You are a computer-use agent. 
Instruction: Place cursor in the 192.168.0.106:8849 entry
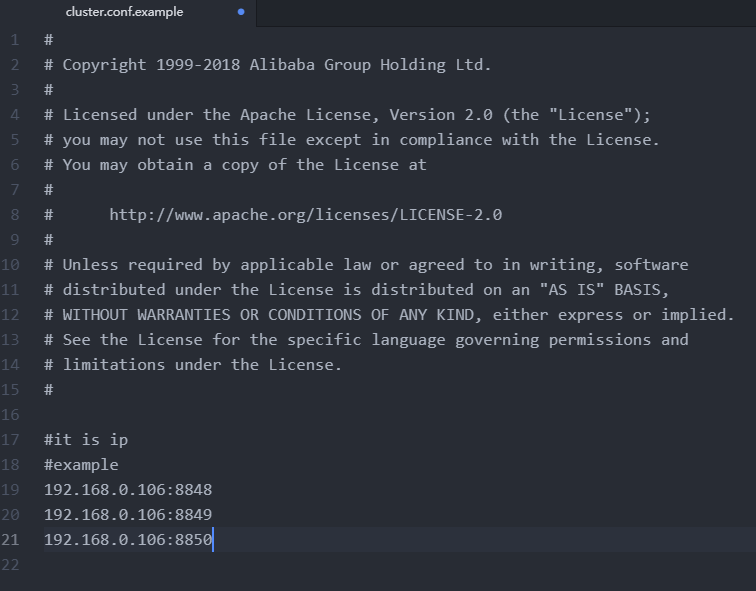coord(128,515)
